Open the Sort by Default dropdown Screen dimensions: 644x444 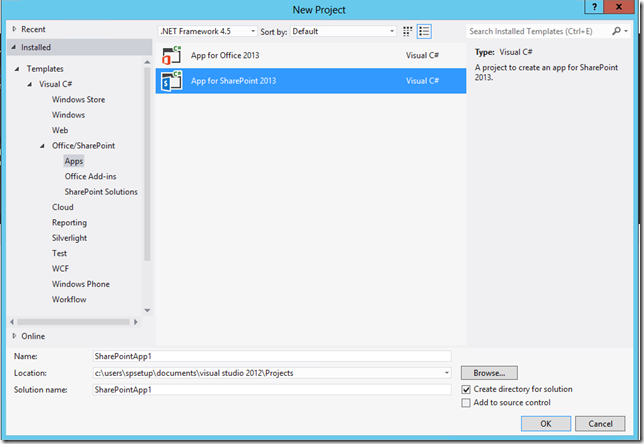(343, 31)
